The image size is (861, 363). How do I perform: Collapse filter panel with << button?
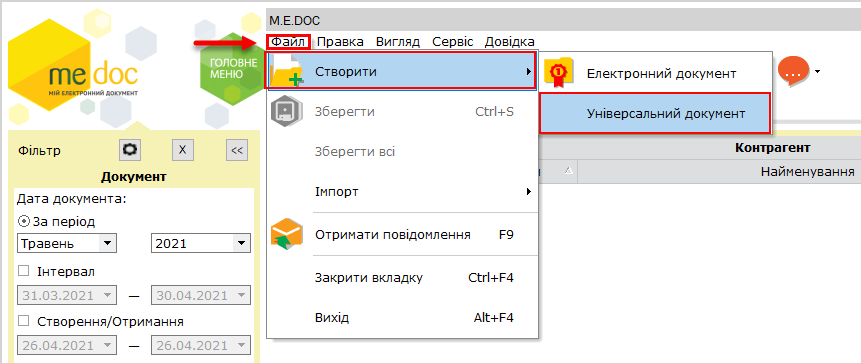pos(237,150)
